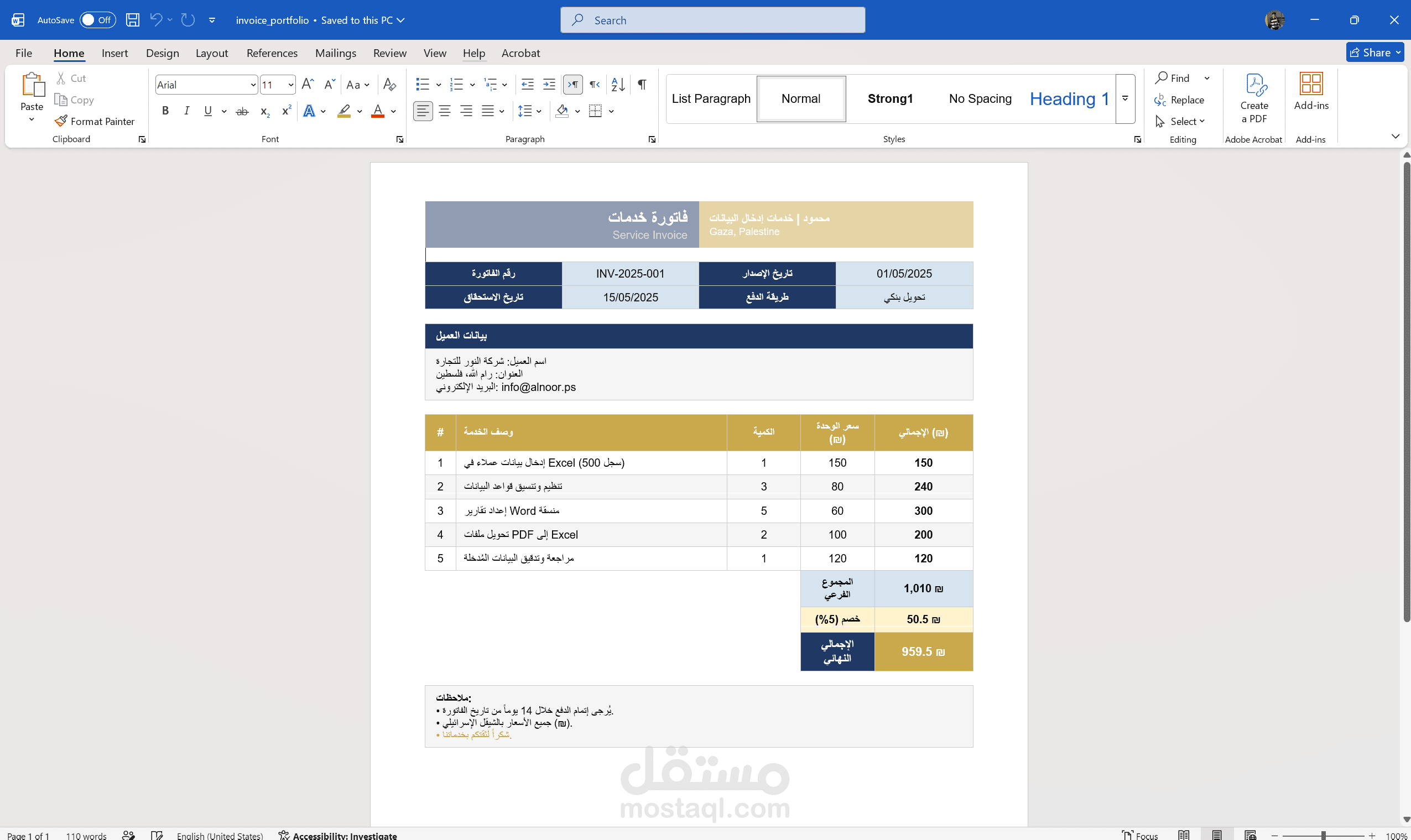
Task: Increase font size with the larger A icon
Action: tap(308, 85)
